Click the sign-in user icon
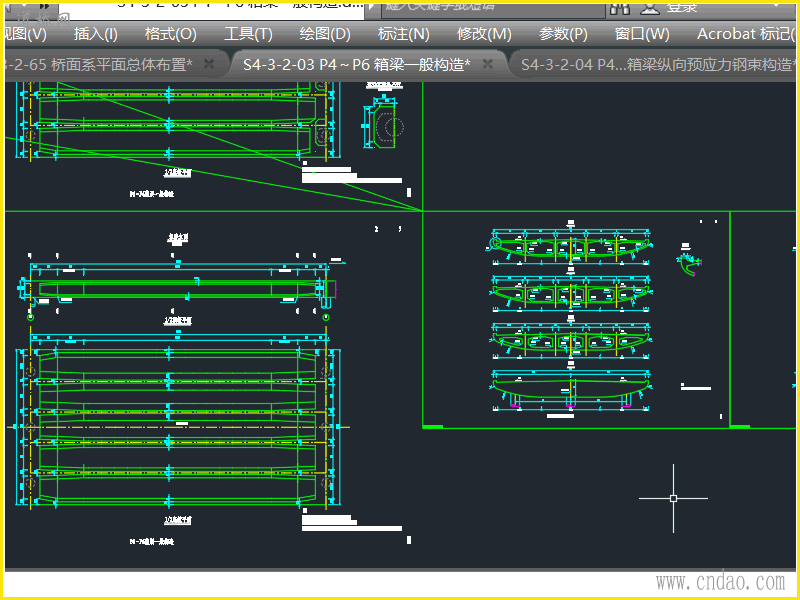800x600 pixels. coord(650,8)
